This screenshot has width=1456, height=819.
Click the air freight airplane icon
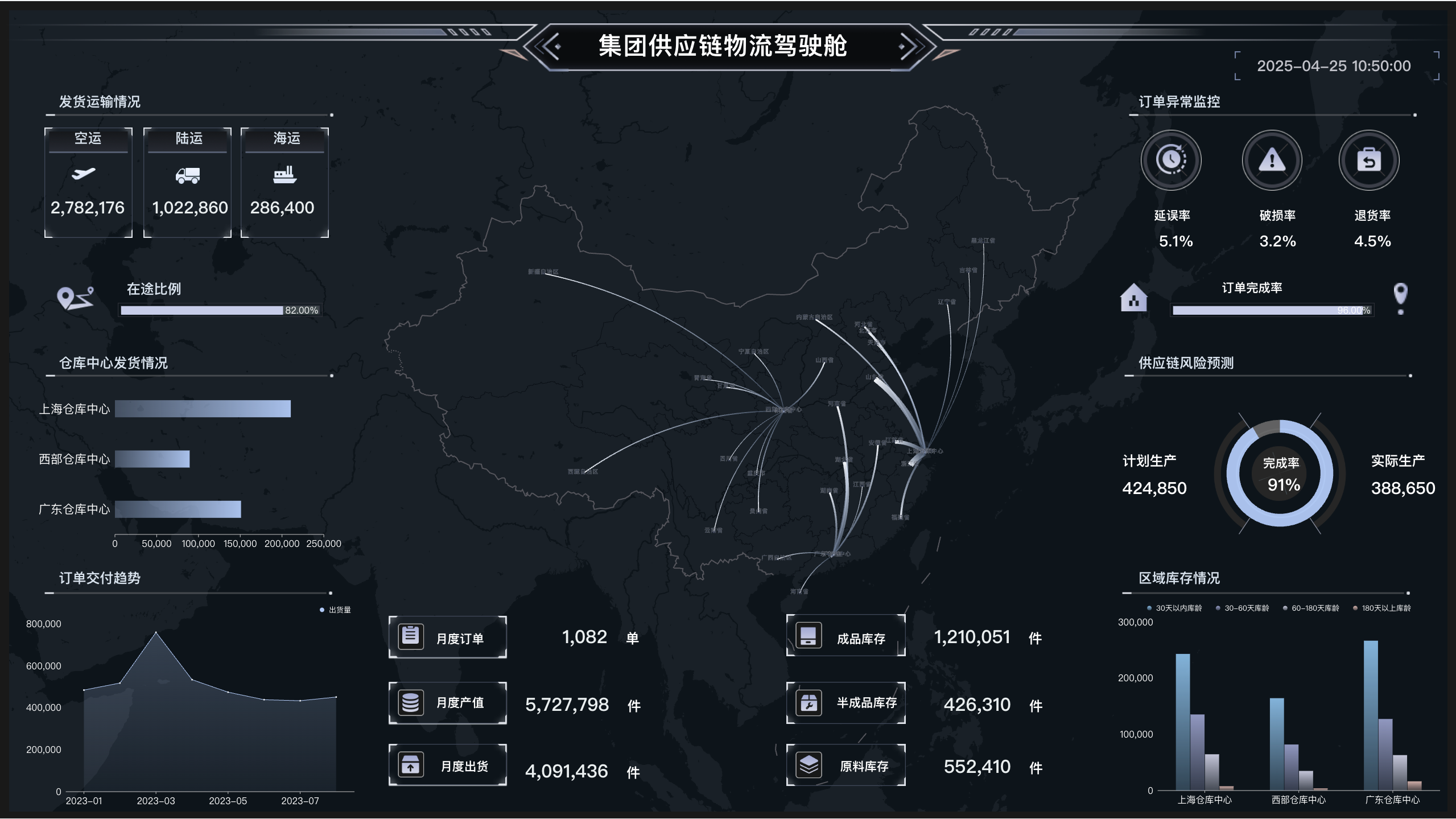tap(84, 174)
